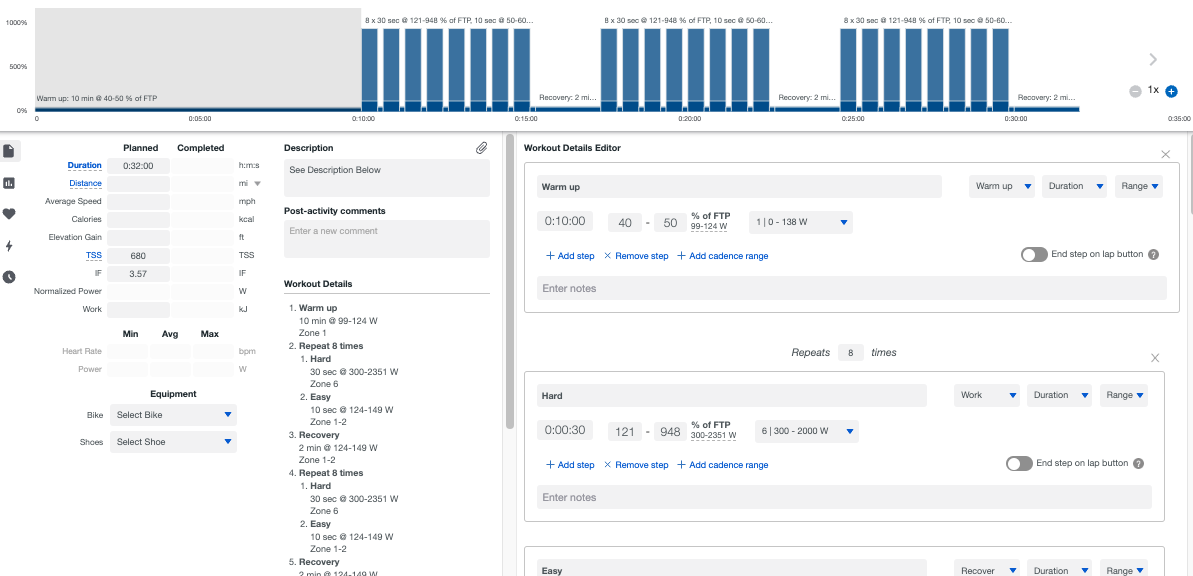
Task: Click the Post-activity comments field
Action: pyautogui.click(x=387, y=239)
